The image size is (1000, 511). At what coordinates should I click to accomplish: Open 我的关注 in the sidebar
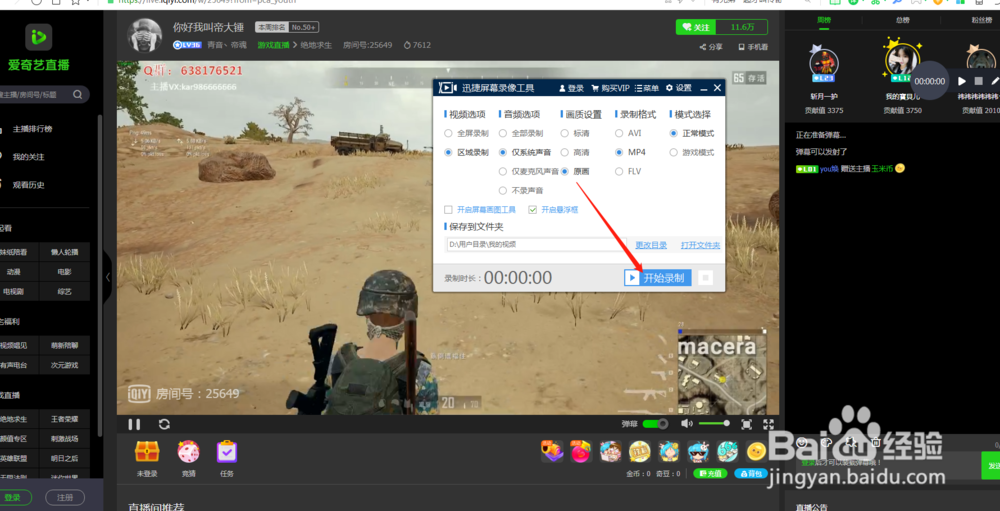29,157
